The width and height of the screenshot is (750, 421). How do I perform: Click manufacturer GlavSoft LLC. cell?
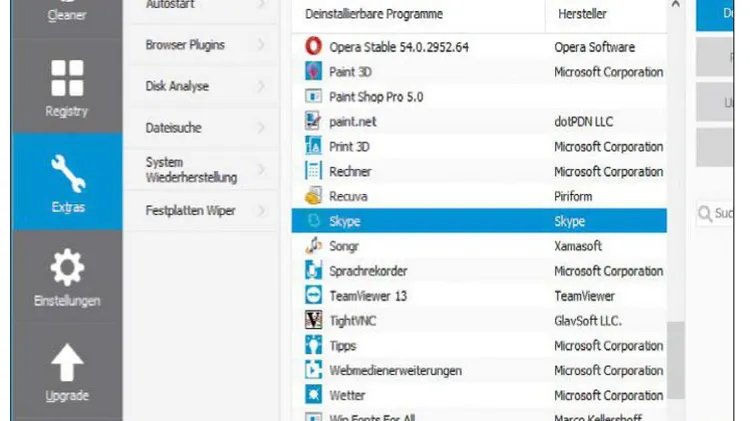(588, 321)
